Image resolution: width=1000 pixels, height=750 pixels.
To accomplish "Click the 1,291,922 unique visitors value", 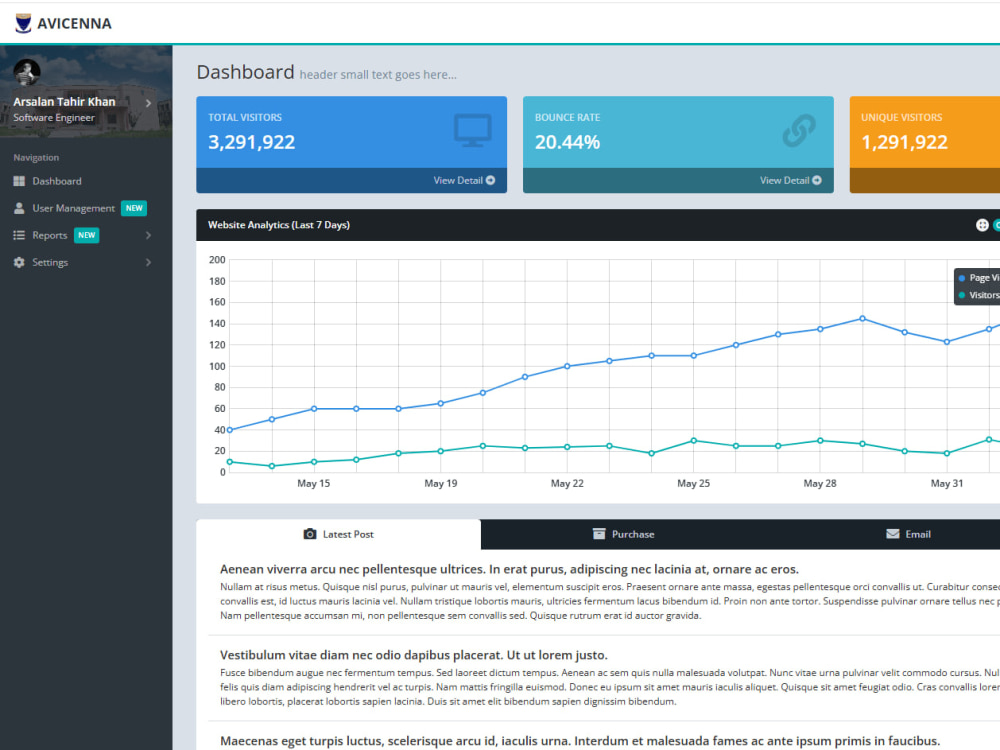I will coord(904,142).
